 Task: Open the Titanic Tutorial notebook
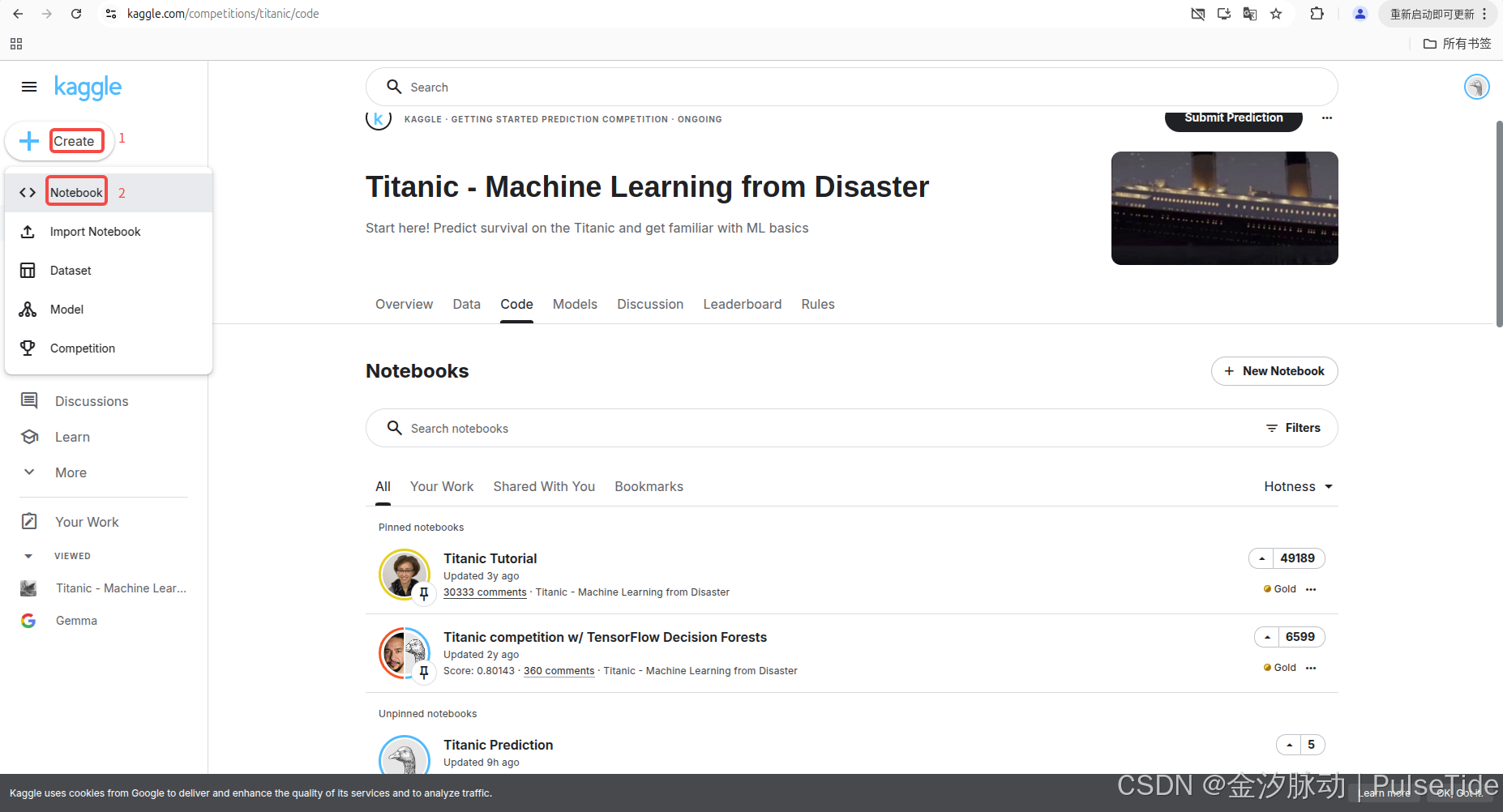click(x=490, y=558)
